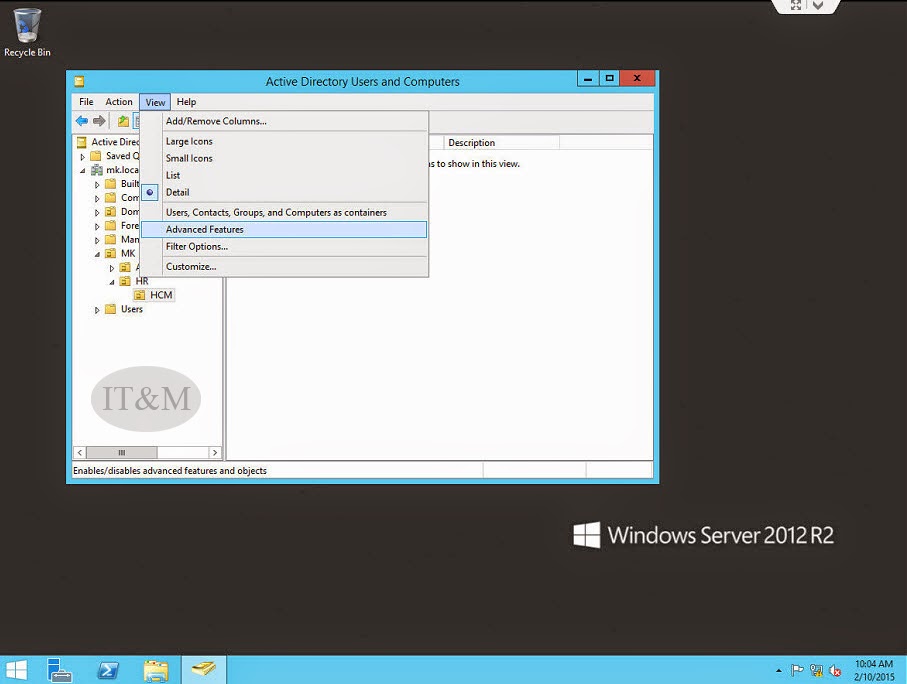Launch Windows PowerShell from the taskbar
This screenshot has width=907, height=684.
tap(107, 670)
